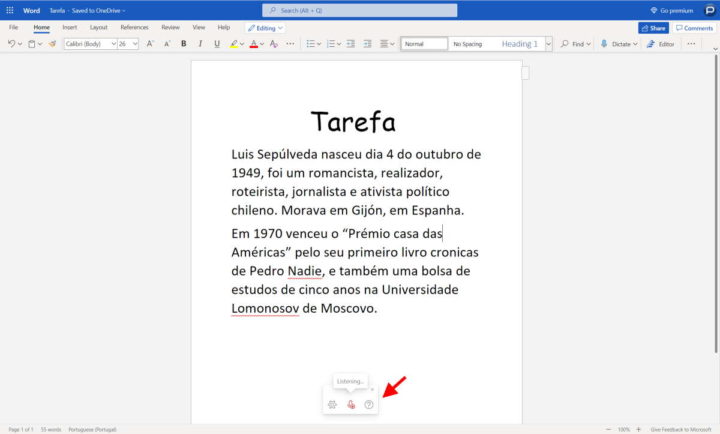Viewport: 720px width, 434px height.
Task: Click the numbered list icon
Action: [x=331, y=44]
